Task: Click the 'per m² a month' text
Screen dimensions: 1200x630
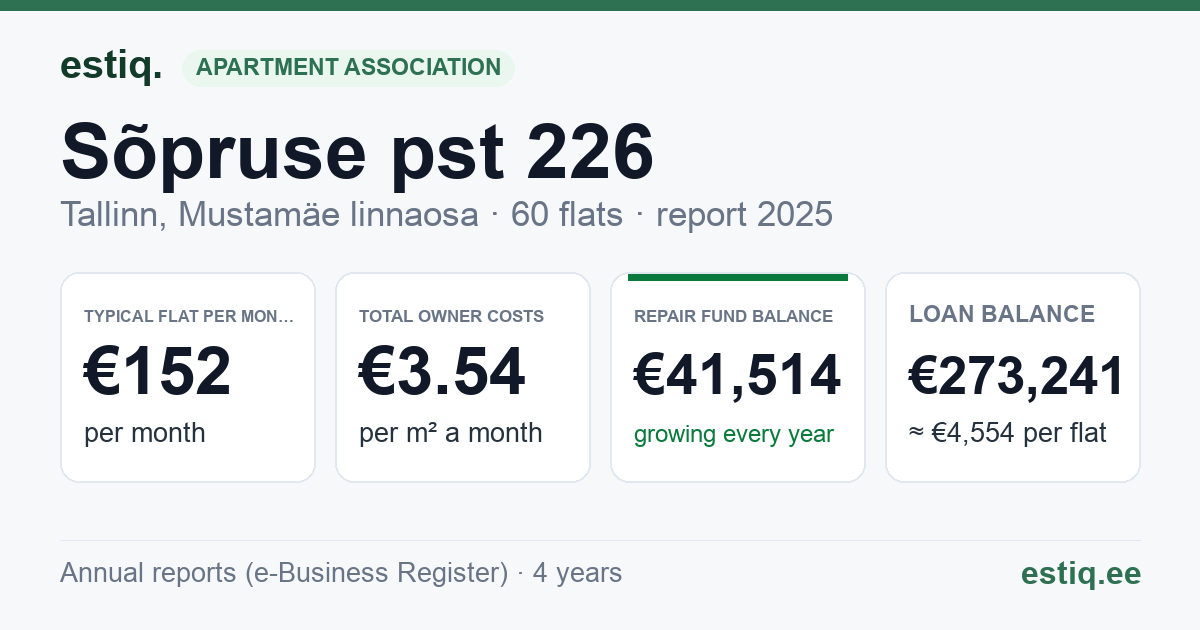Action: 451,433
